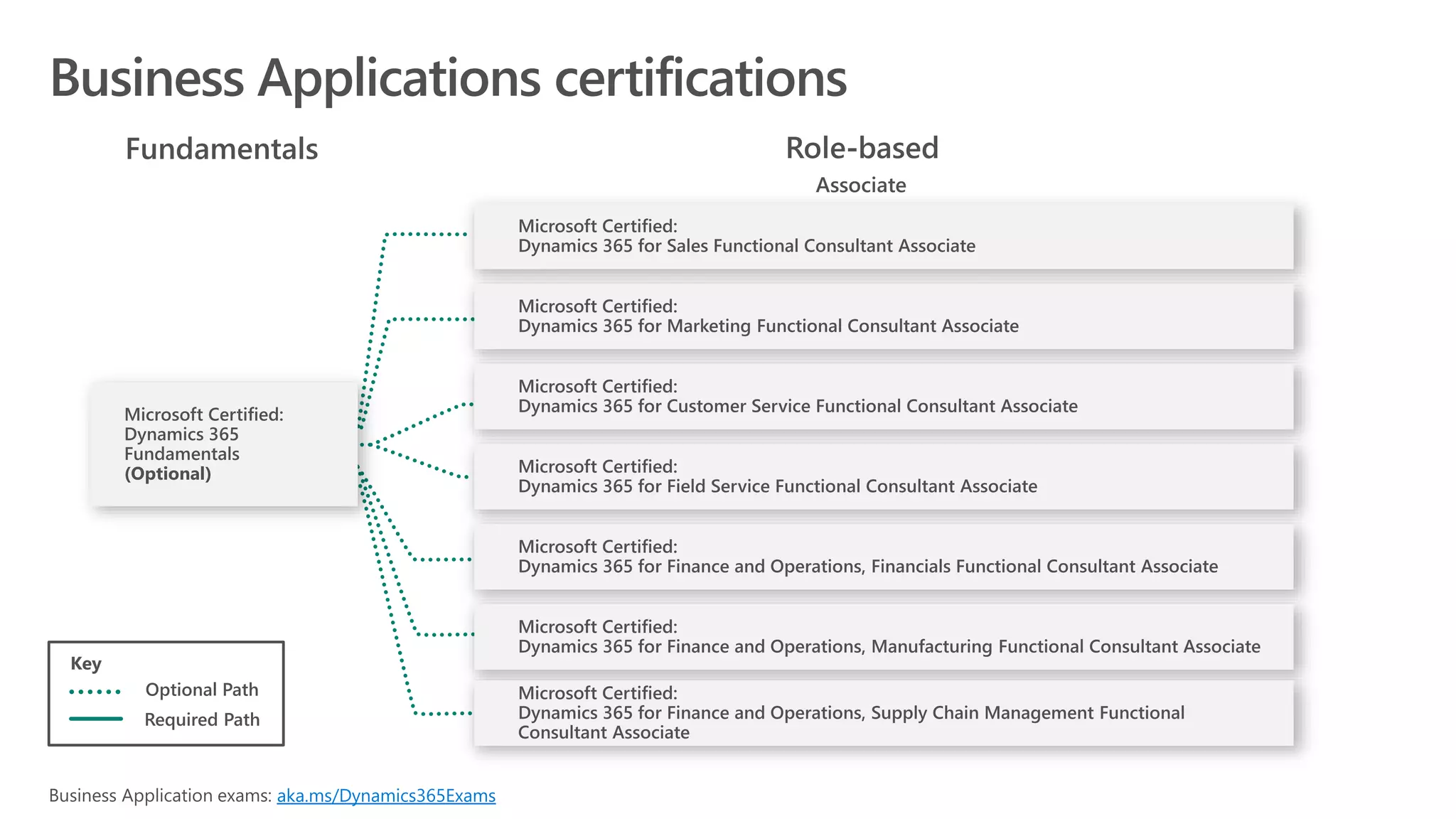Click the 'Role-based' heading

pos(862,148)
